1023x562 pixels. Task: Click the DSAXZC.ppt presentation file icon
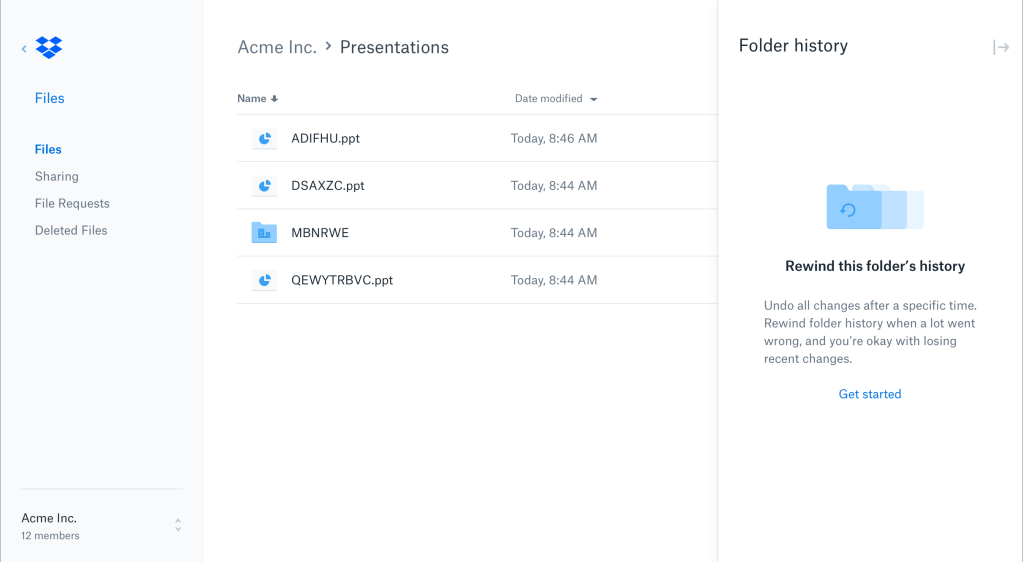point(264,186)
